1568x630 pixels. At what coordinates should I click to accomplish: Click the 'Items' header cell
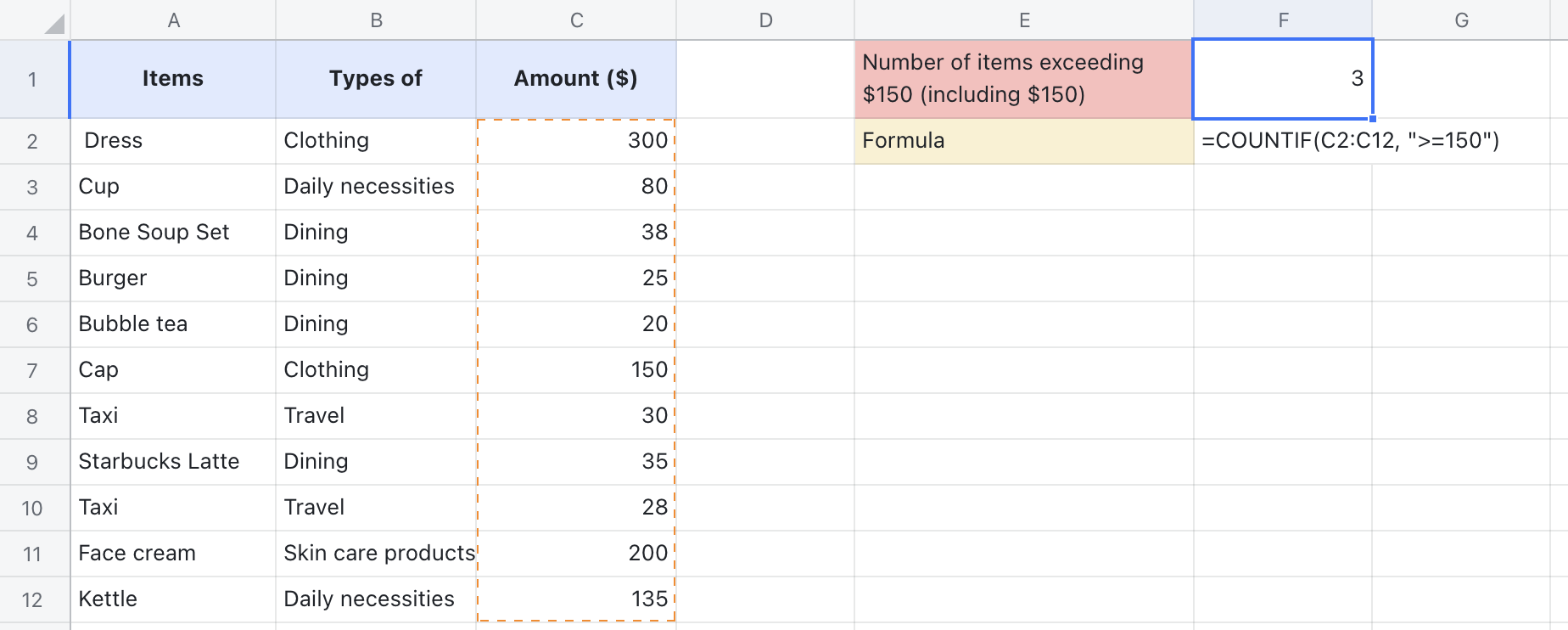click(173, 78)
